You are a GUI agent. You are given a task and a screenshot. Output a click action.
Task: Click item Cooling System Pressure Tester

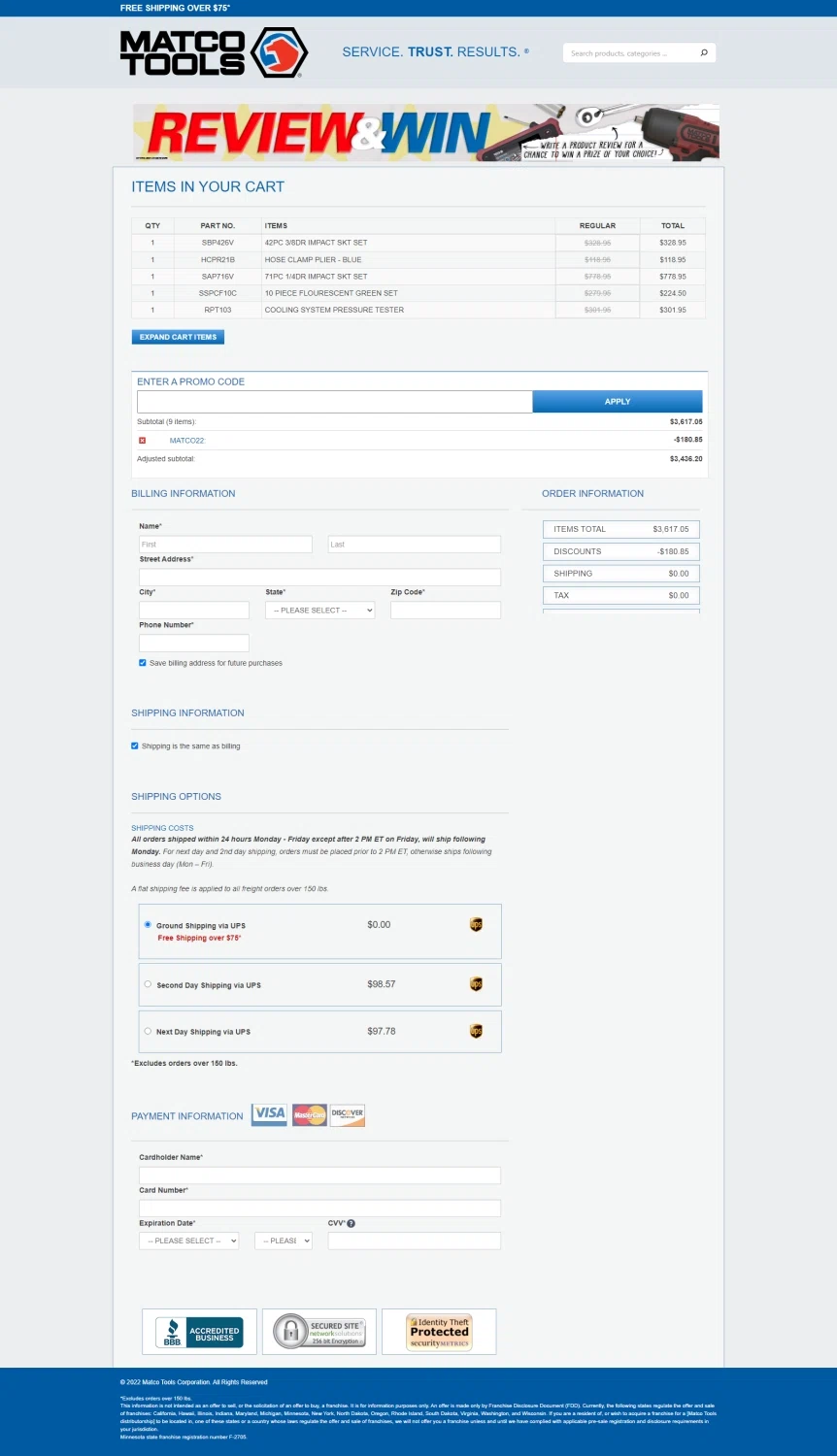coord(334,310)
